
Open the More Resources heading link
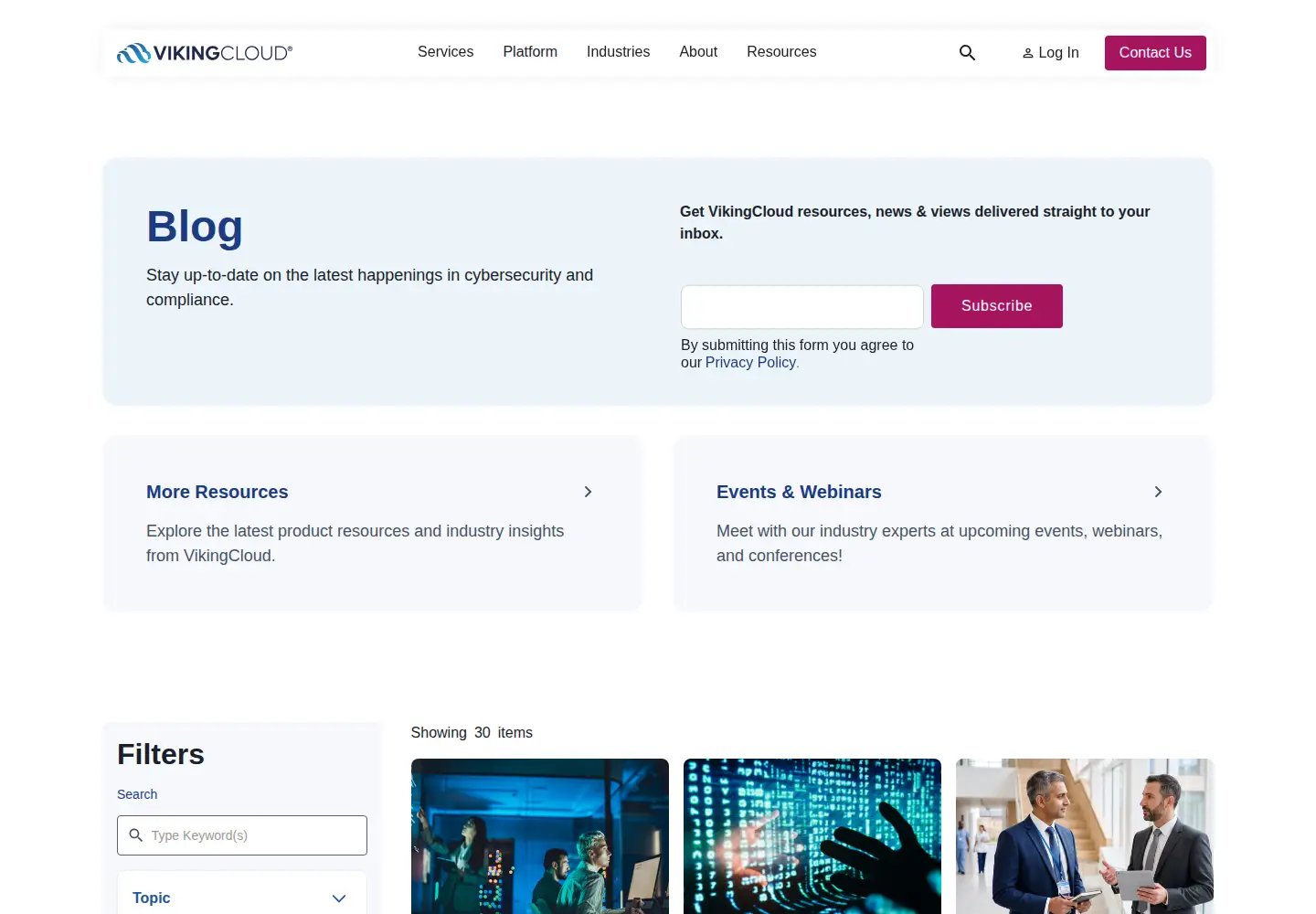218,492
